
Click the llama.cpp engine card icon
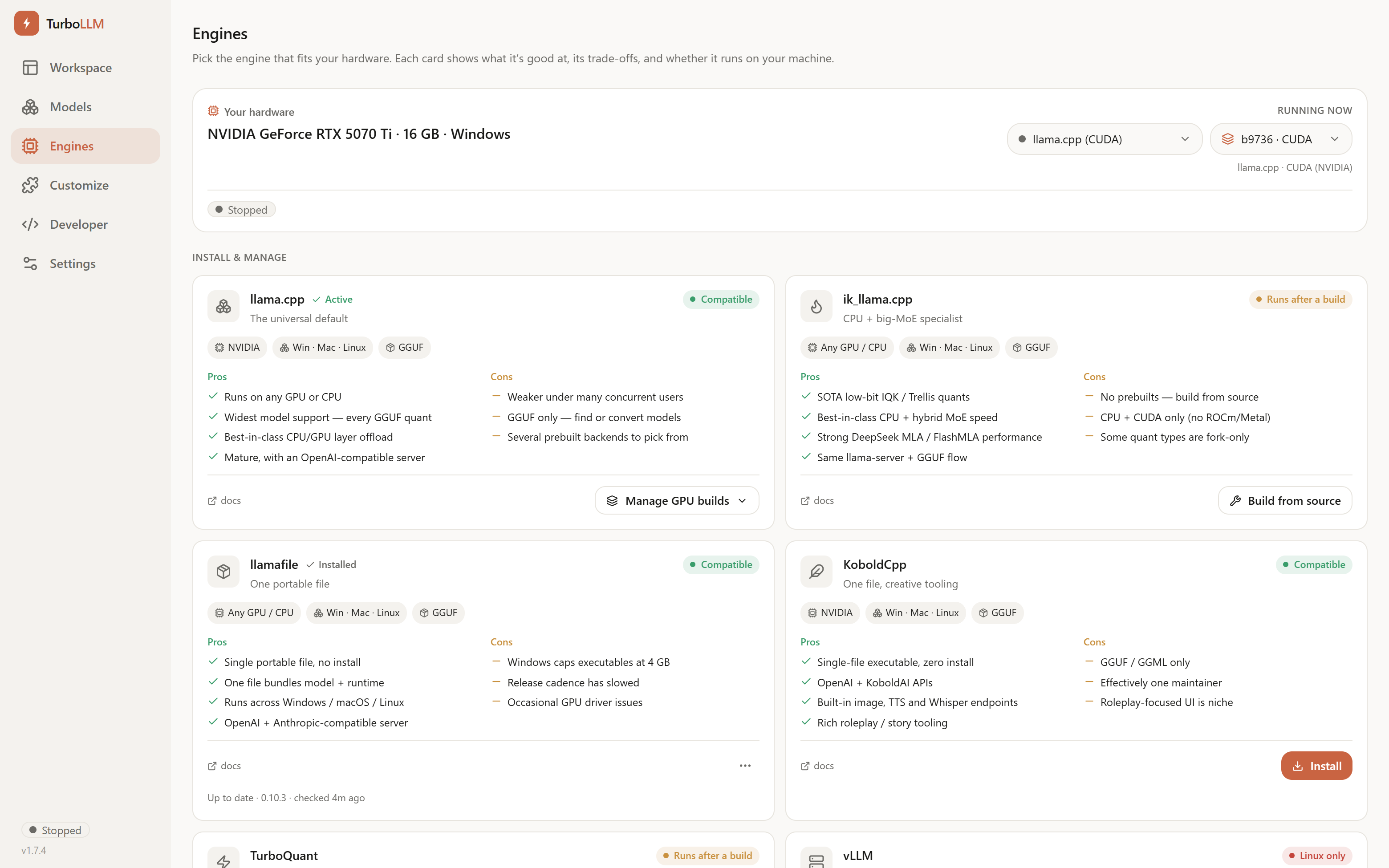223,307
